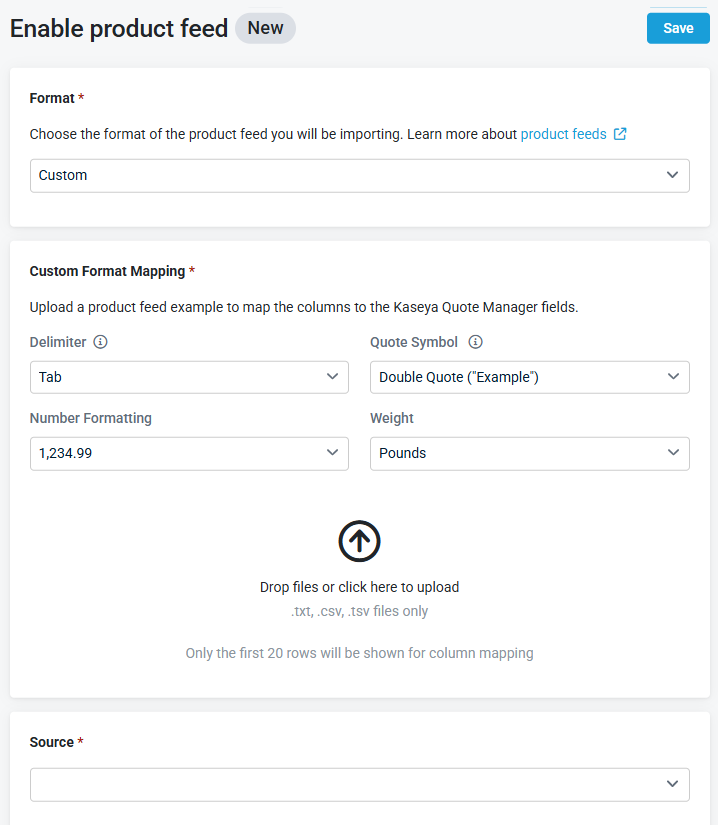Click the Quote Symbol info icon

pyautogui.click(x=476, y=342)
